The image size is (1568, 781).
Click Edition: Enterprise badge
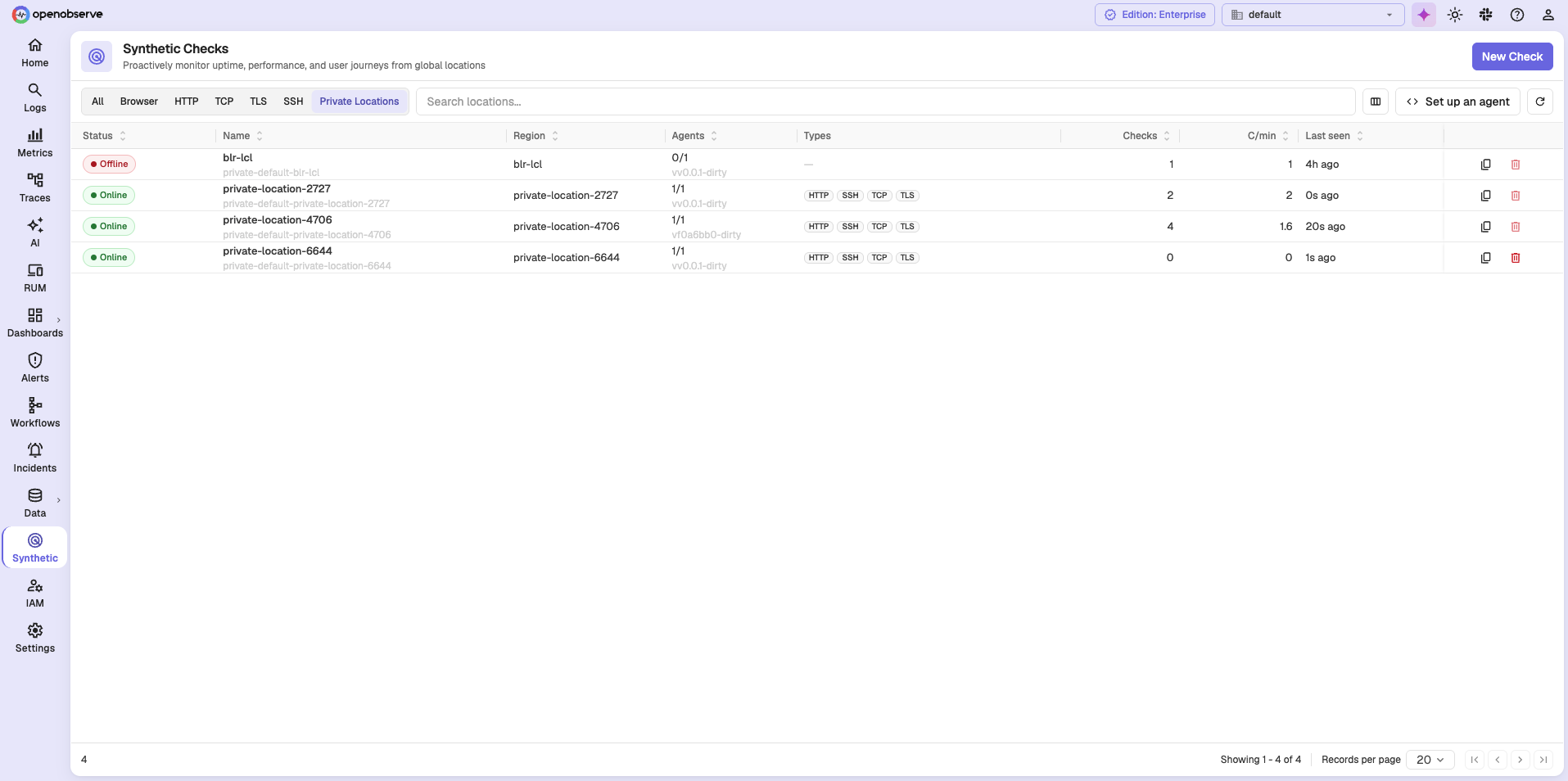pos(1155,15)
